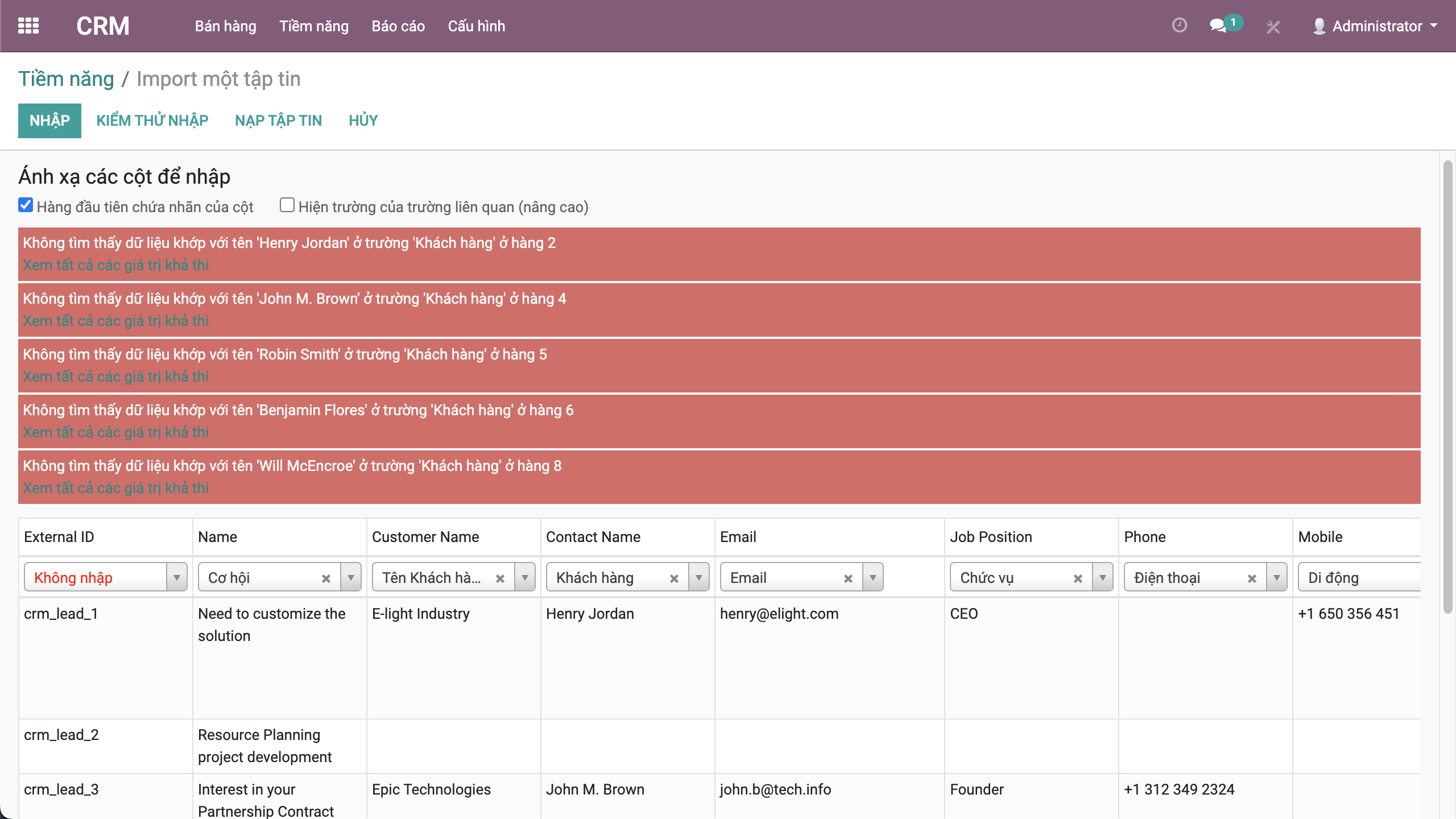Screen dimensions: 1456x819
Task: Clear the Cơ hội field mapping
Action: (x=326, y=578)
